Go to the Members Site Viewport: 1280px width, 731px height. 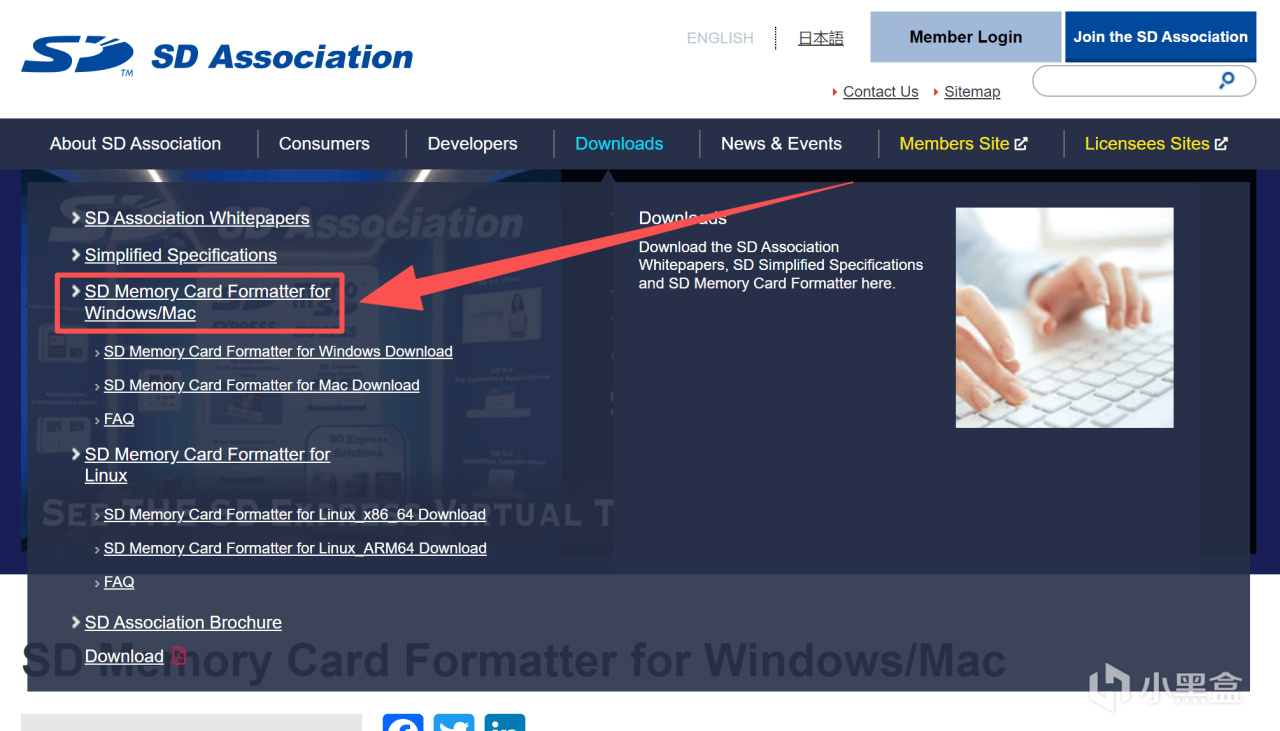tap(963, 144)
